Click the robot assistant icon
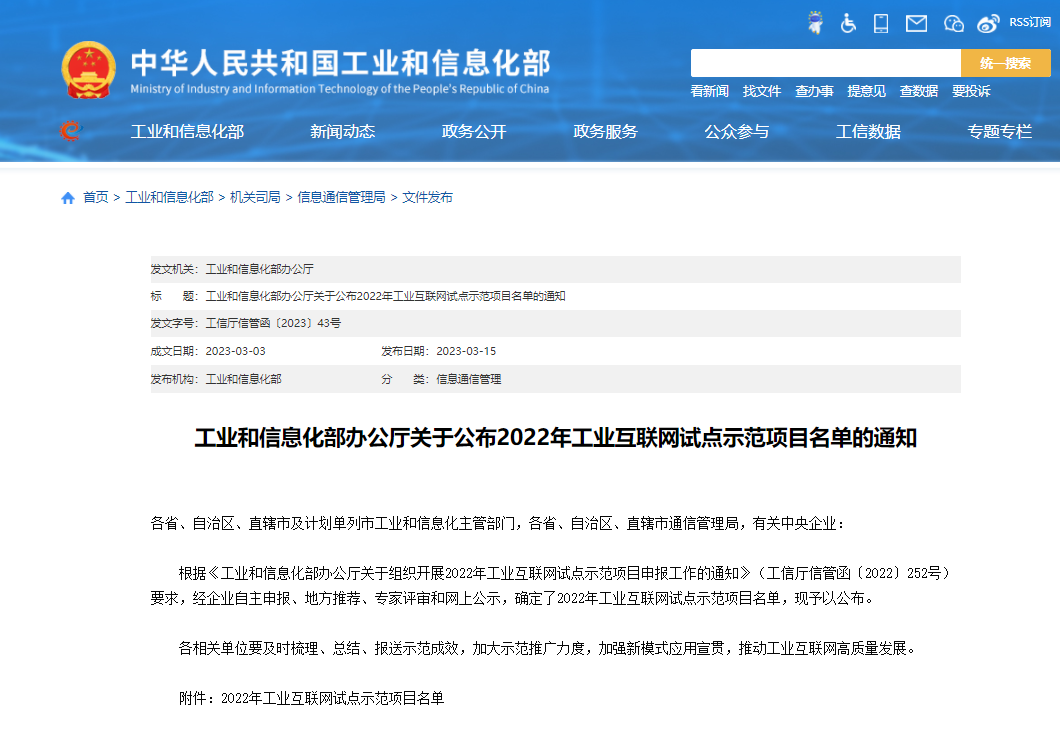This screenshot has width=1060, height=748. pos(816,23)
